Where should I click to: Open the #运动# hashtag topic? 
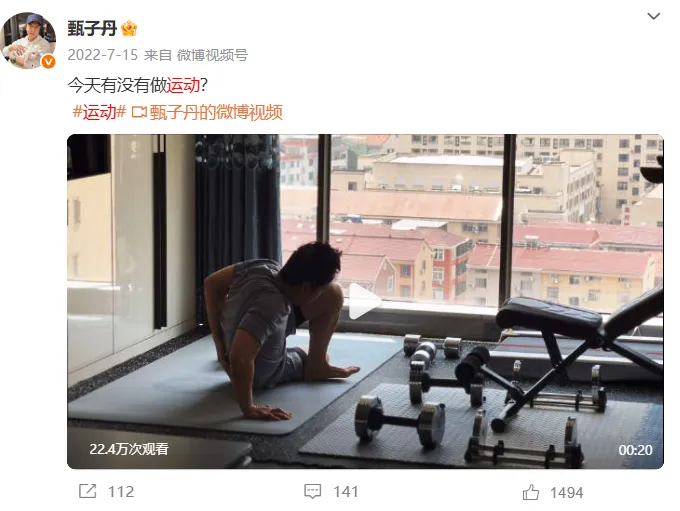pyautogui.click(x=99, y=112)
